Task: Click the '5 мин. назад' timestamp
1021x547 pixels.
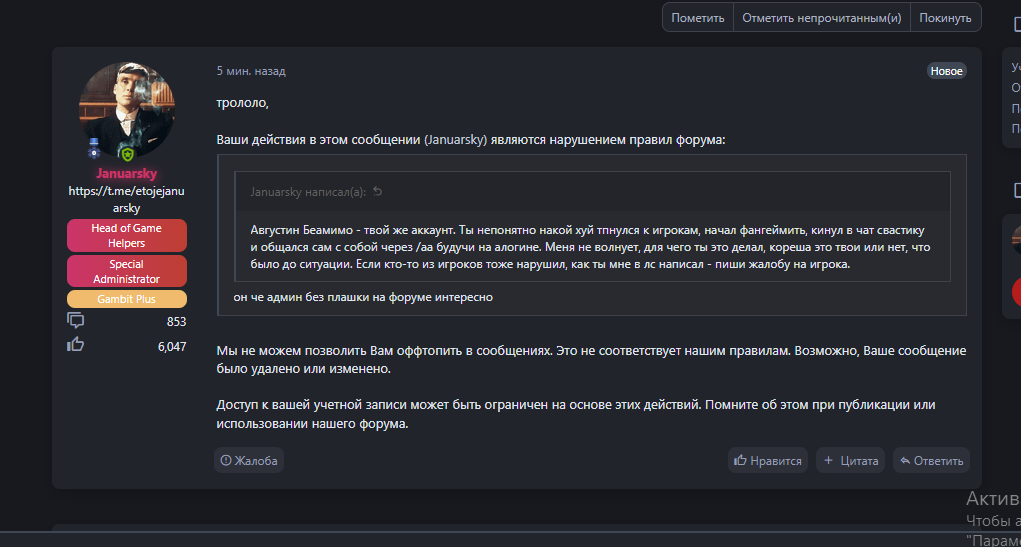Action: point(250,71)
